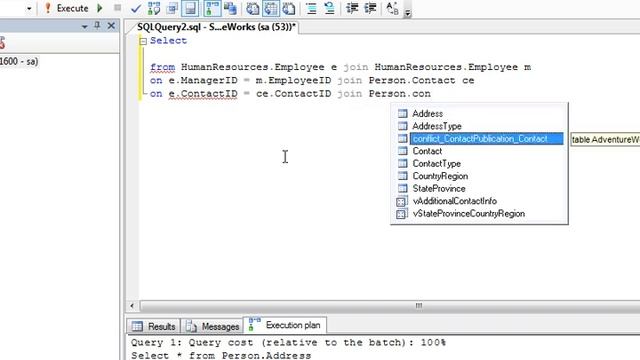Open the Query Options dialog icon
Viewport: 640px width, 360px height.
point(172,8)
